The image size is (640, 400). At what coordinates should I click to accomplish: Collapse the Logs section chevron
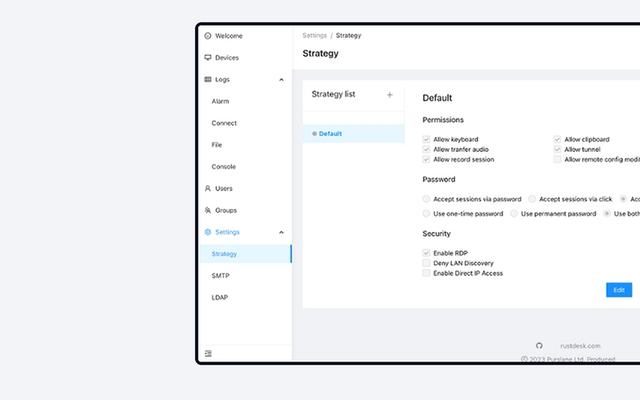[281, 80]
